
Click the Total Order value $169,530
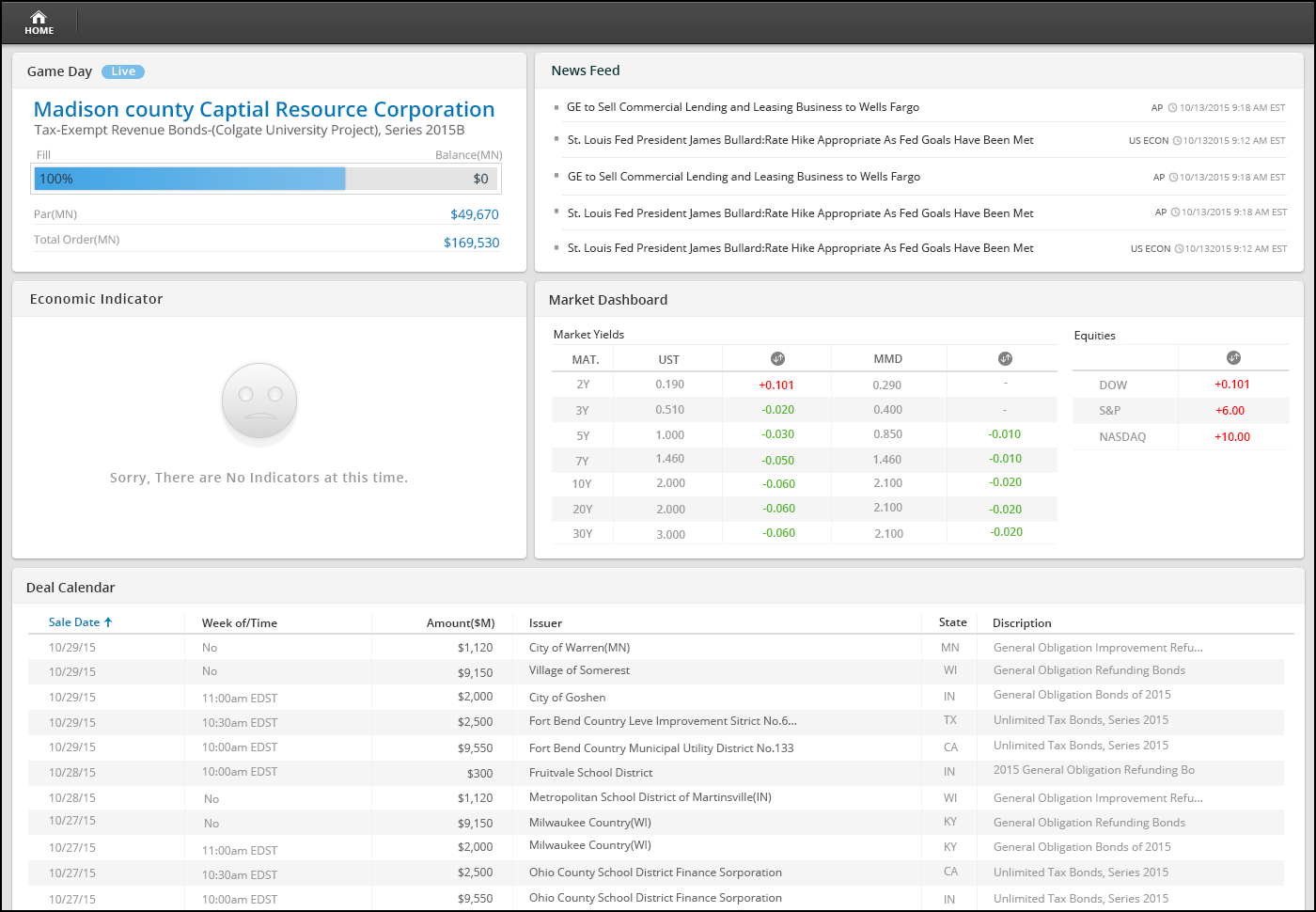tap(471, 243)
